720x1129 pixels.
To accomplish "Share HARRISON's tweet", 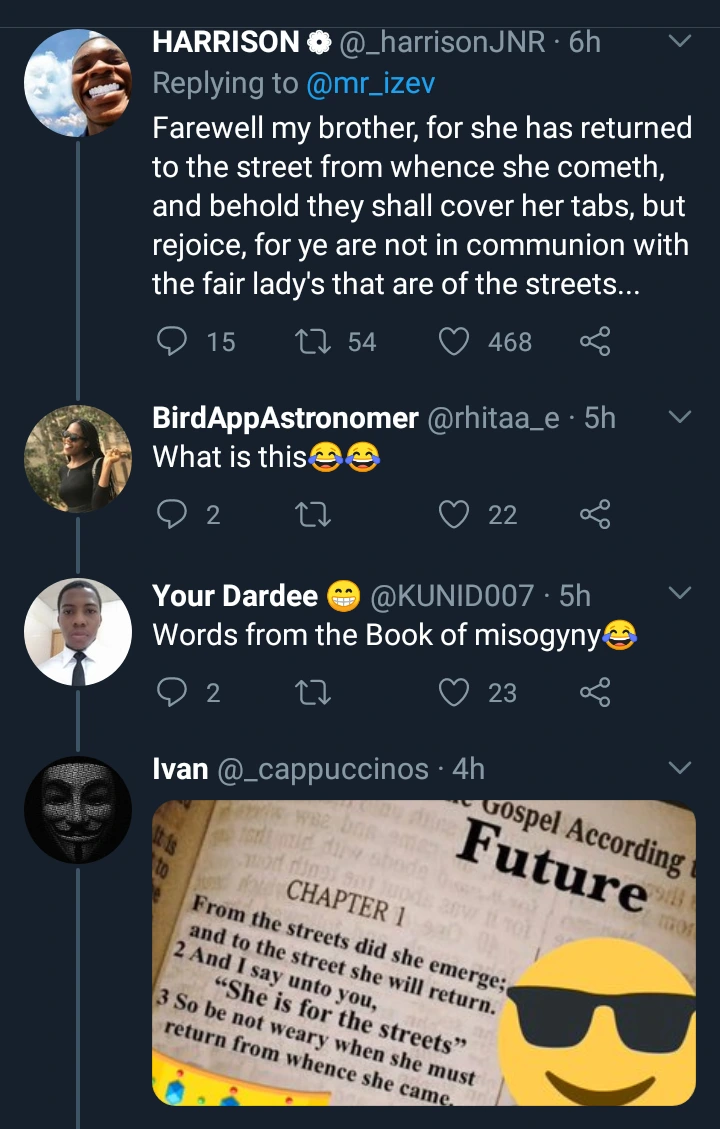I will click(x=594, y=342).
